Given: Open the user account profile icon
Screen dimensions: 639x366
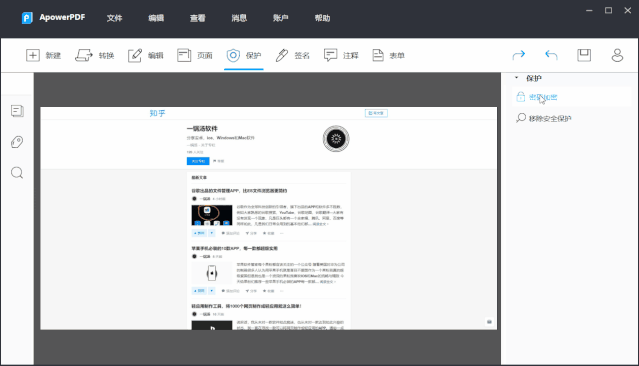Looking at the screenshot, I should pos(617,55).
